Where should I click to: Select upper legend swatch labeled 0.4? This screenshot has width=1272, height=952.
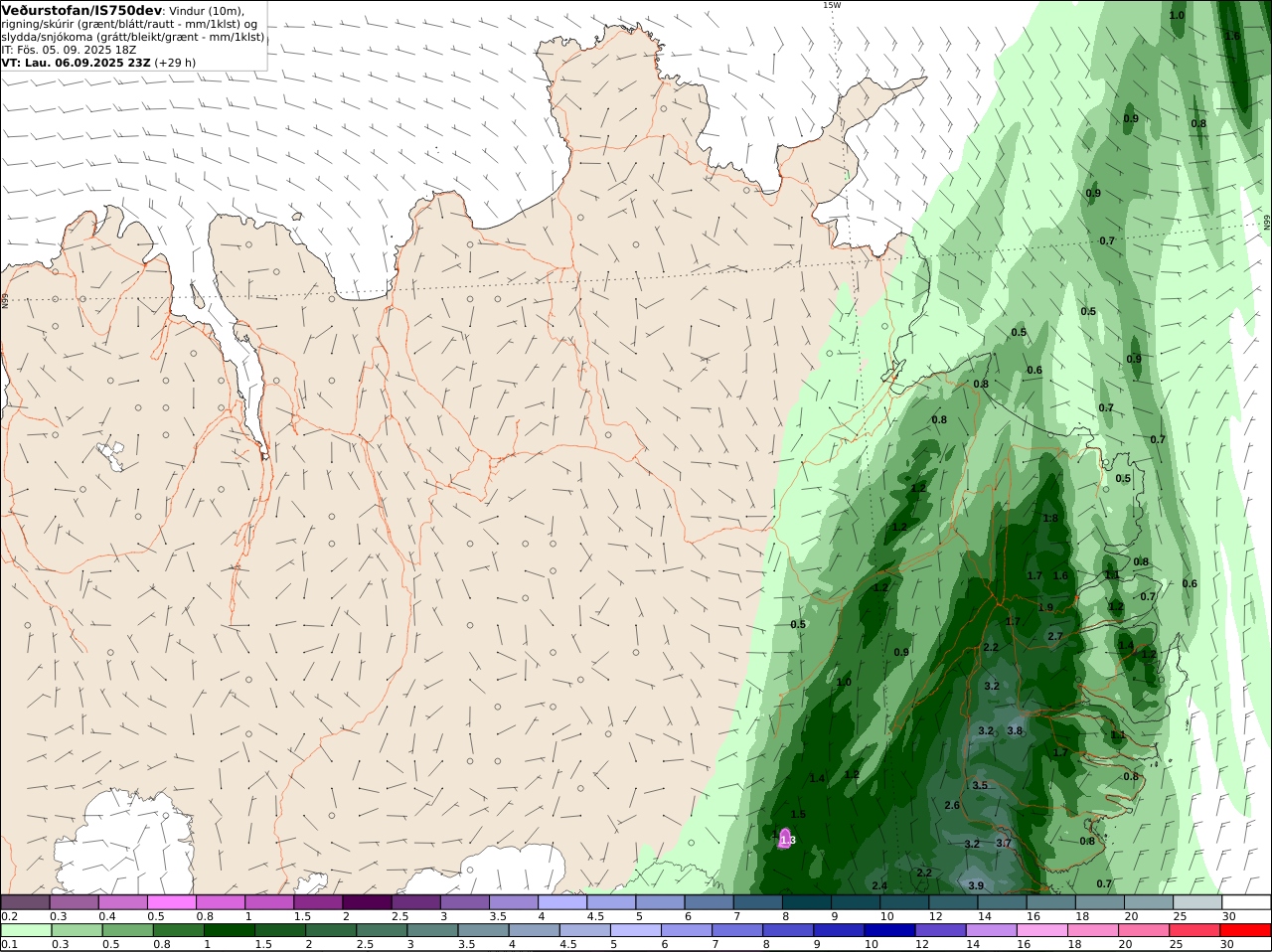coord(124,902)
